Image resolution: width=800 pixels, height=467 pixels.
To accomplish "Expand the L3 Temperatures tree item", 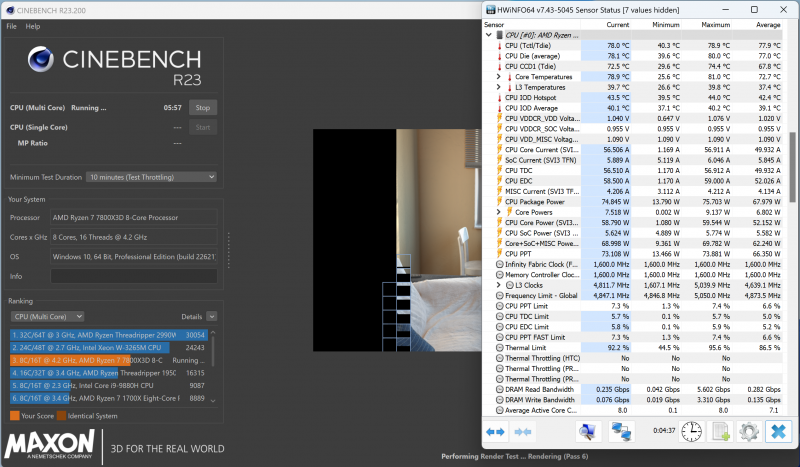I will pyautogui.click(x=499, y=87).
